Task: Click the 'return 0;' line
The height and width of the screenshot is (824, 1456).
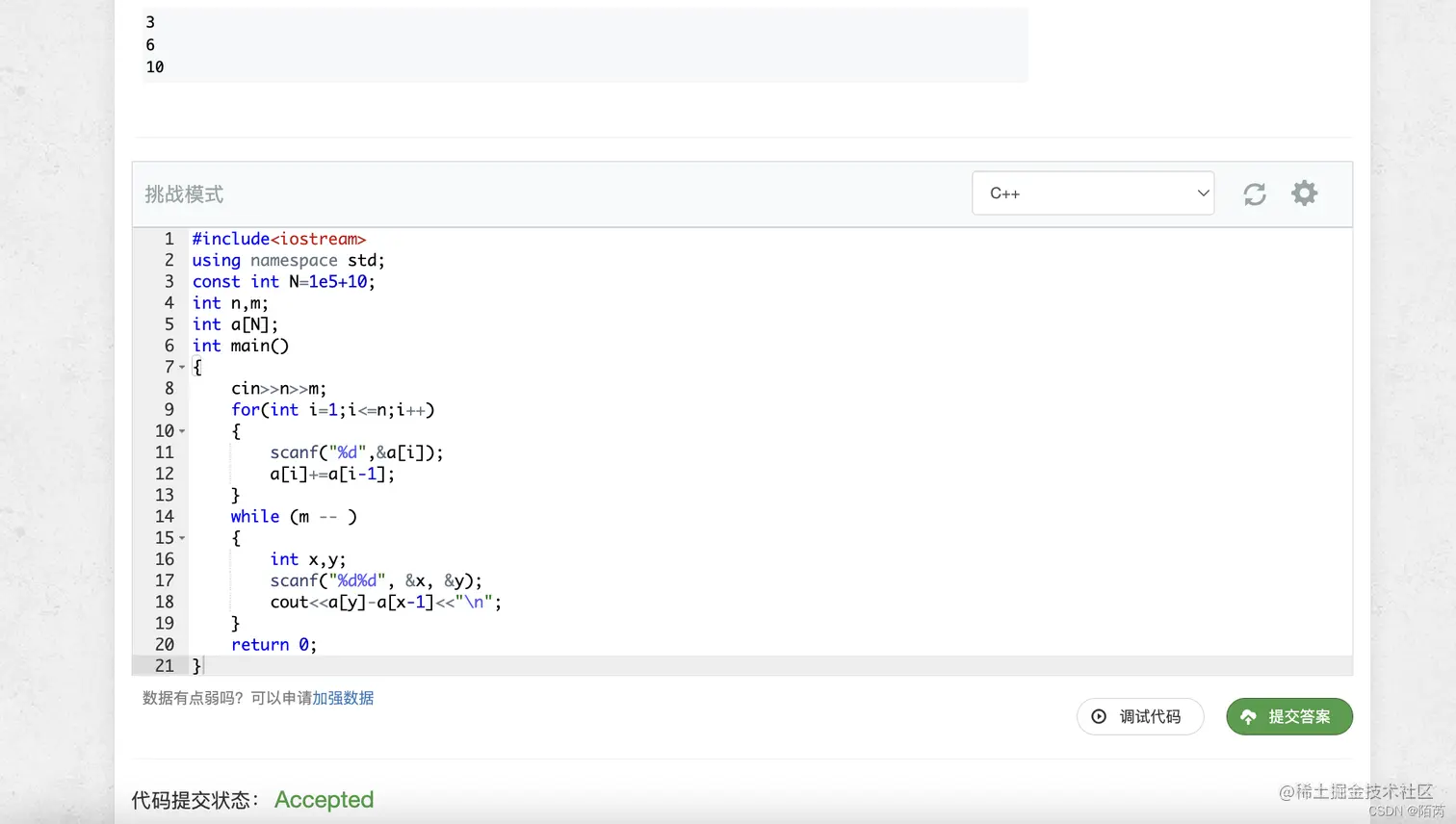Action: click(x=273, y=644)
